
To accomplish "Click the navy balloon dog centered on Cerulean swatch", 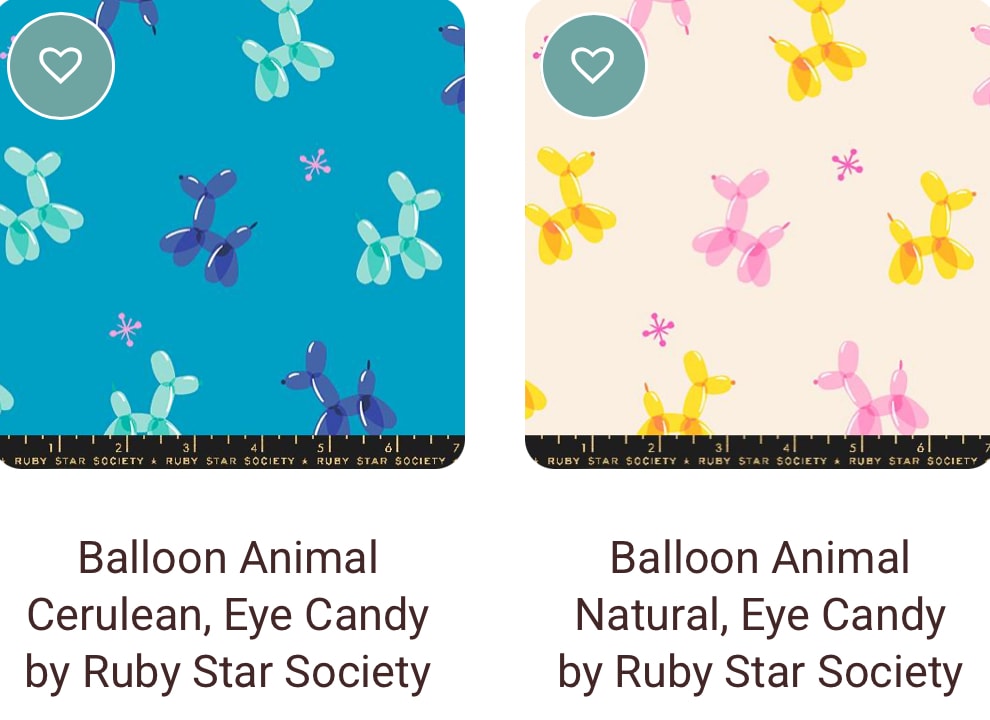I will (x=208, y=226).
